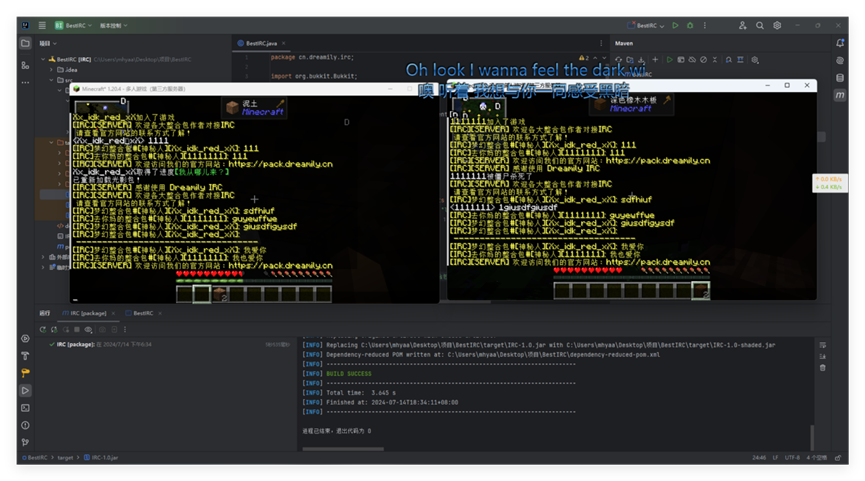Show more tool windows ellipsis on left bar
Image resolution: width=865 pixels, height=481 pixels.
pyautogui.click(x=25, y=82)
